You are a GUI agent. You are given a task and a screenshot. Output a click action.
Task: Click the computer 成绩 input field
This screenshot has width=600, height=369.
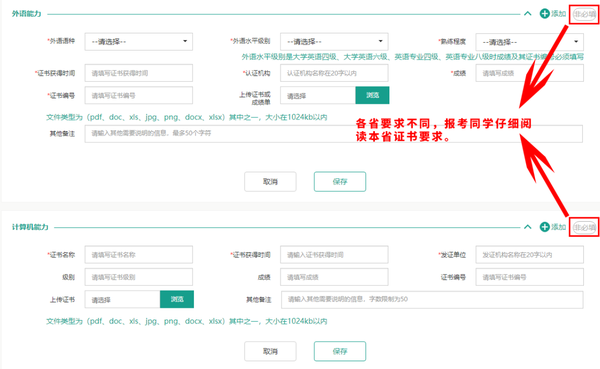334,277
